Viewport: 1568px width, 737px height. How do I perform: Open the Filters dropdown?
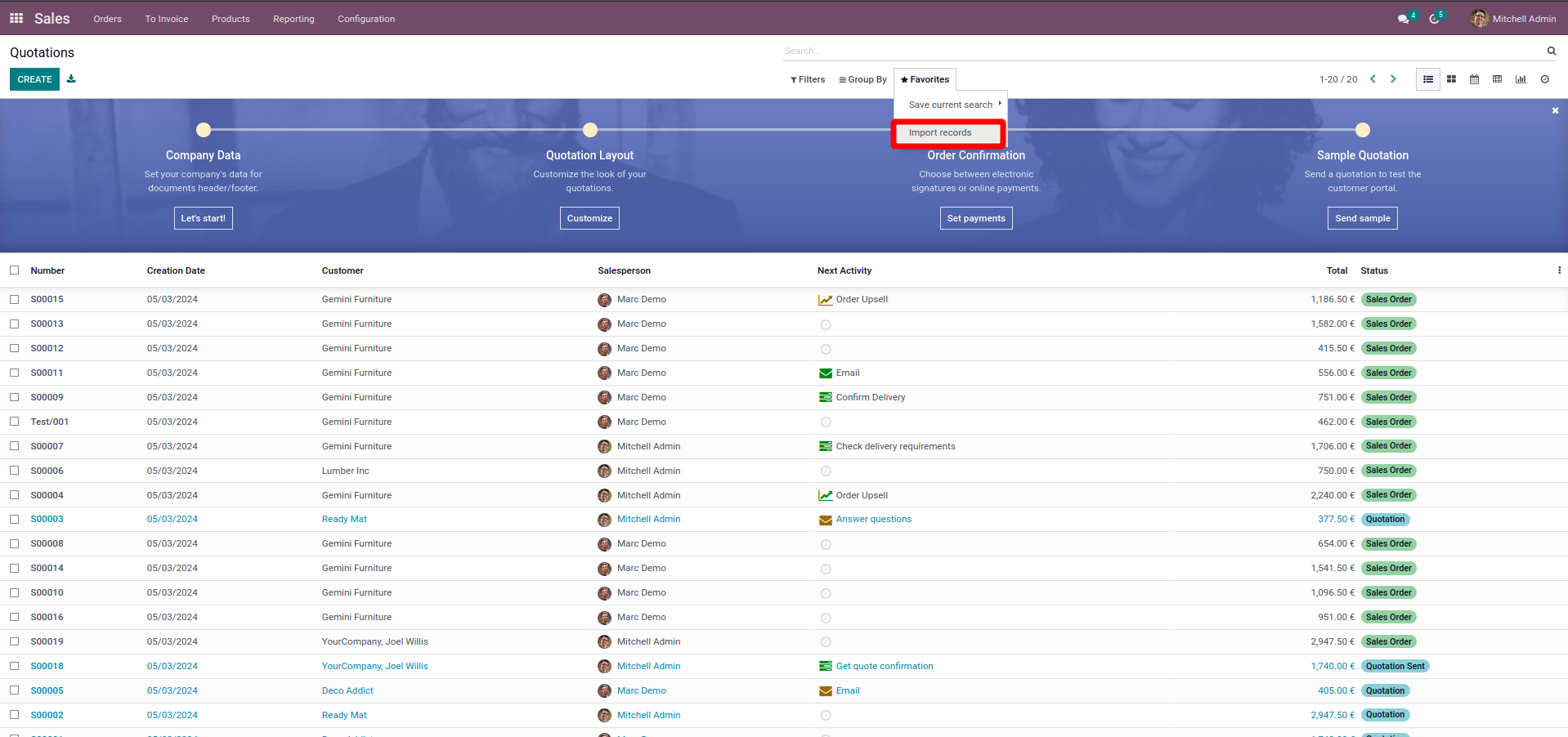click(808, 79)
